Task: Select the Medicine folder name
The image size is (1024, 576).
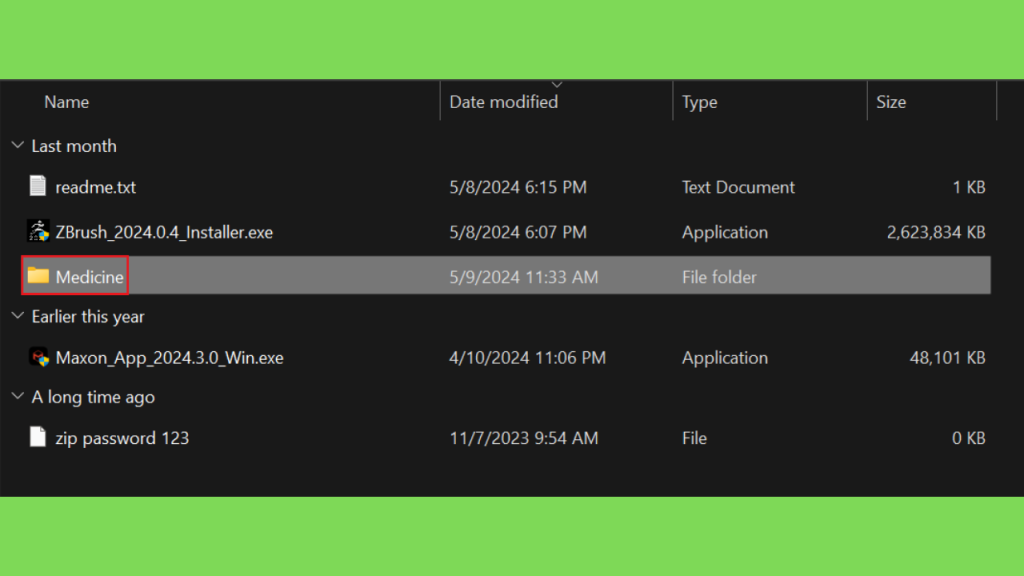Action: [89, 277]
